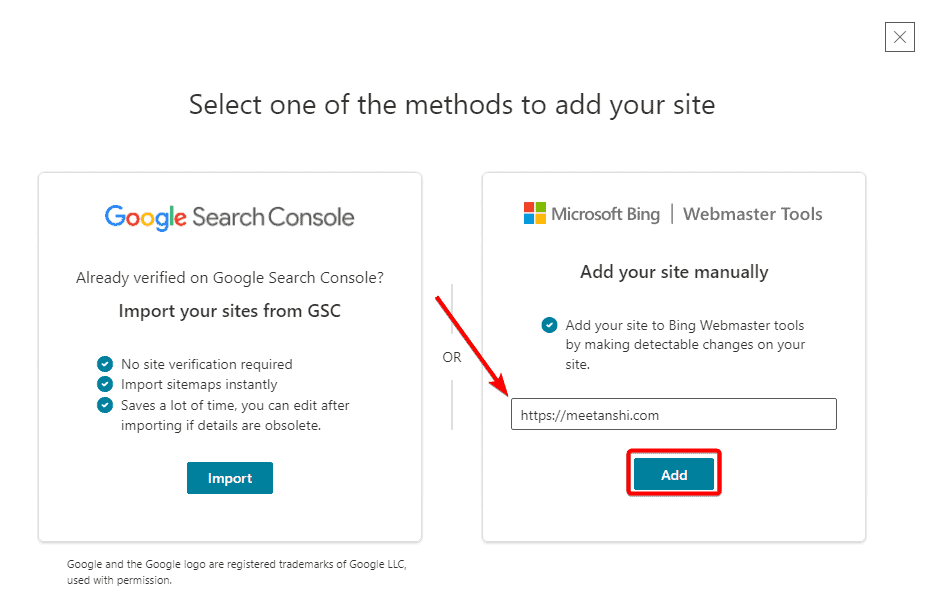Click the OR divider between methods
The height and width of the screenshot is (599, 927).
click(x=452, y=357)
